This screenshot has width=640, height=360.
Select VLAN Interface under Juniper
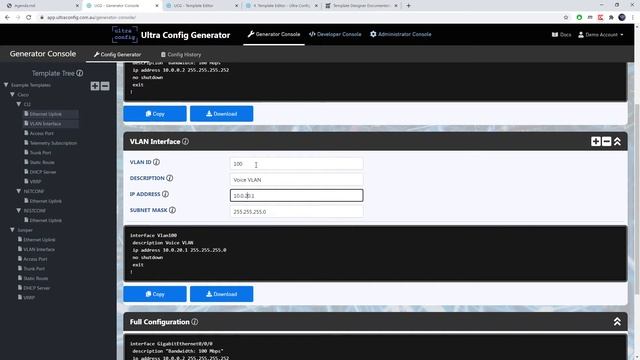point(39,249)
